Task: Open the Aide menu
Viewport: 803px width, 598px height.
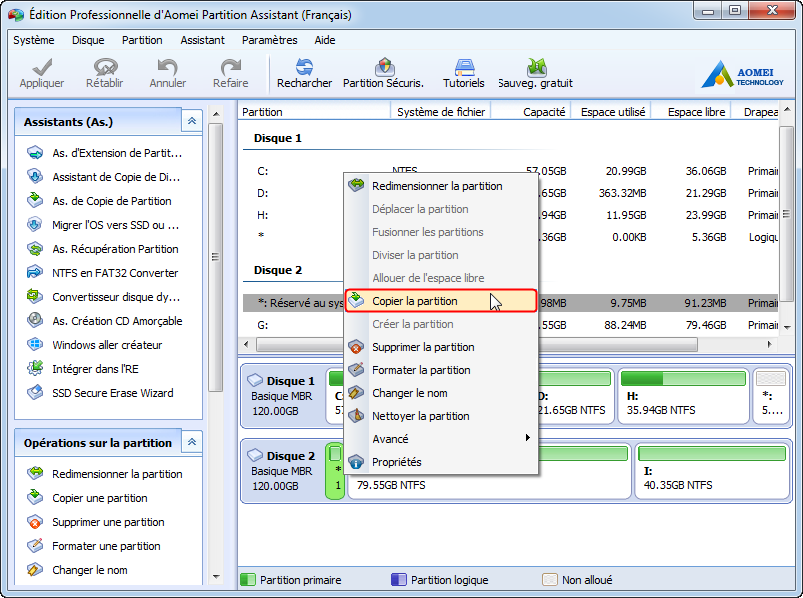Action: pyautogui.click(x=325, y=40)
